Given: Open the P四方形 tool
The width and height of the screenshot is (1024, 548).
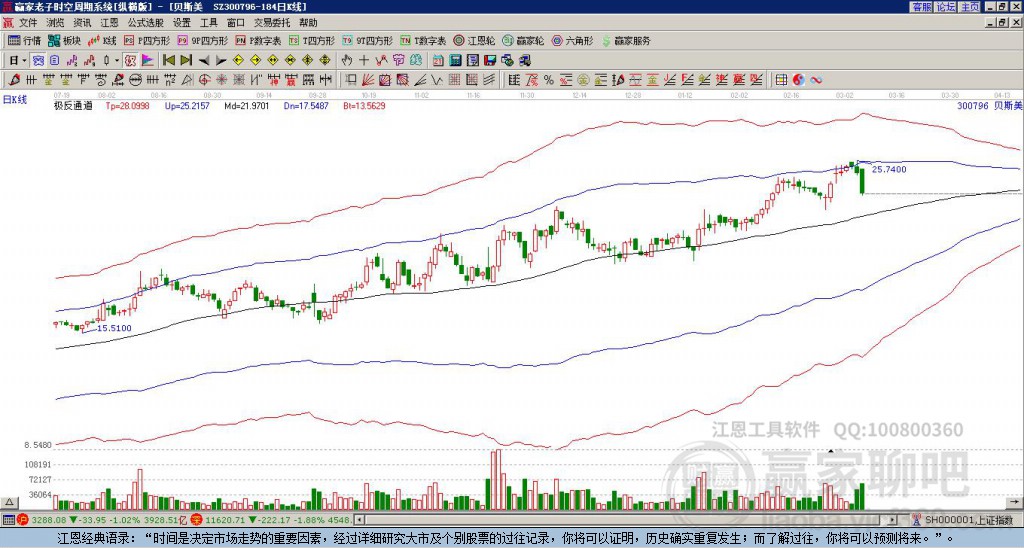Looking at the screenshot, I should [x=147, y=40].
